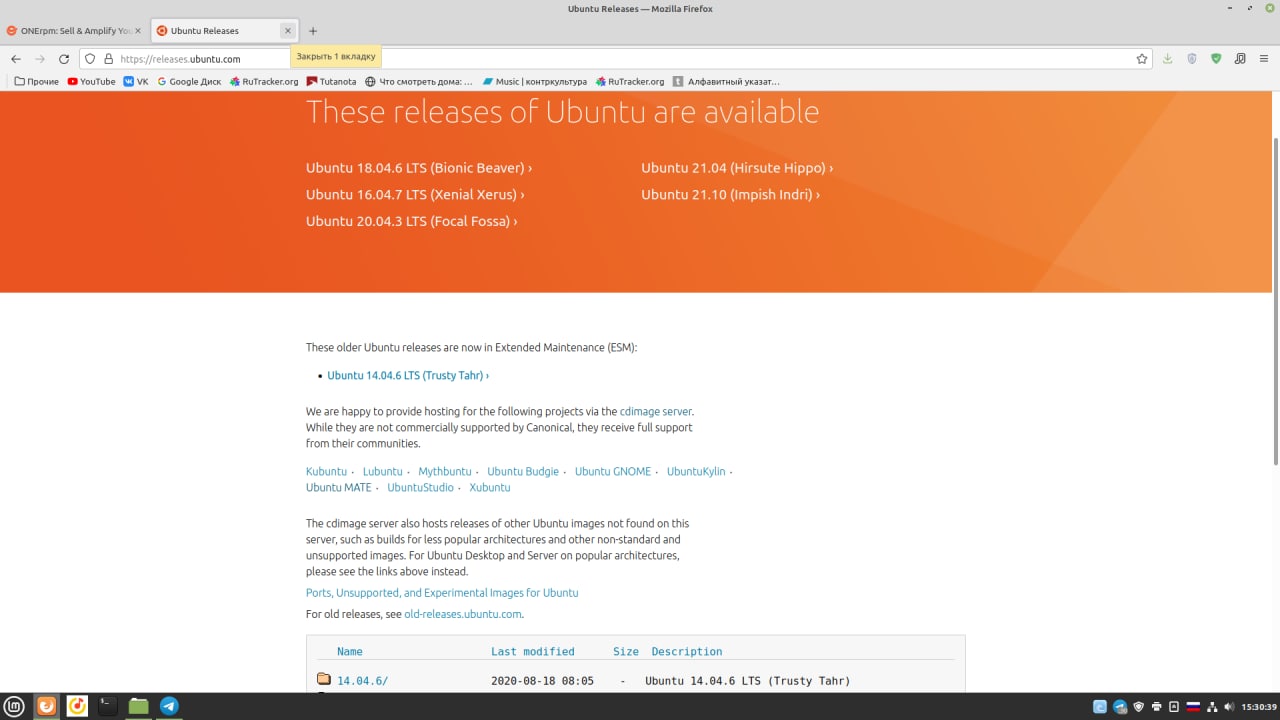Click the Telegram tray icon
This screenshot has height=720, width=1280.
point(1120,707)
